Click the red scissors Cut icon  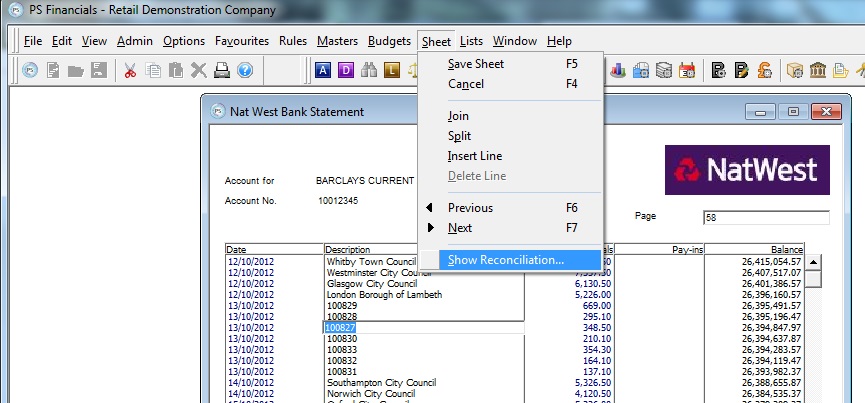130,70
